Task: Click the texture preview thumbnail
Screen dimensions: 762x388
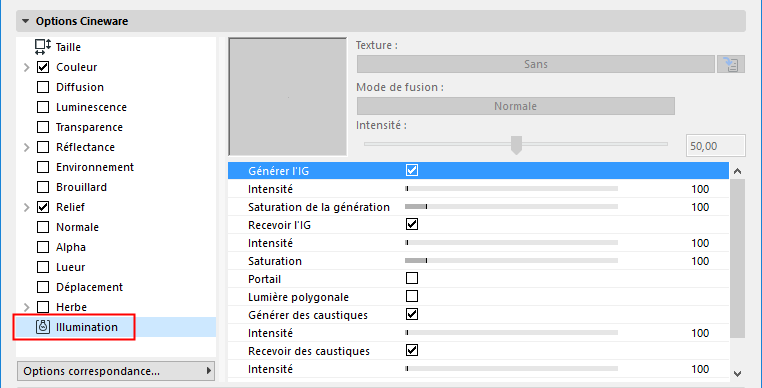Action: [x=288, y=97]
